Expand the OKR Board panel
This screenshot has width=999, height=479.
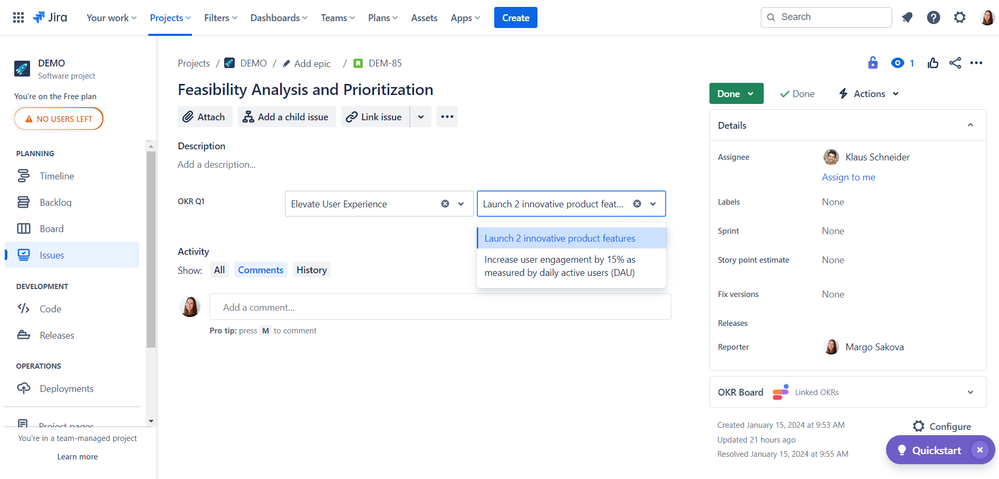pyautogui.click(x=970, y=392)
